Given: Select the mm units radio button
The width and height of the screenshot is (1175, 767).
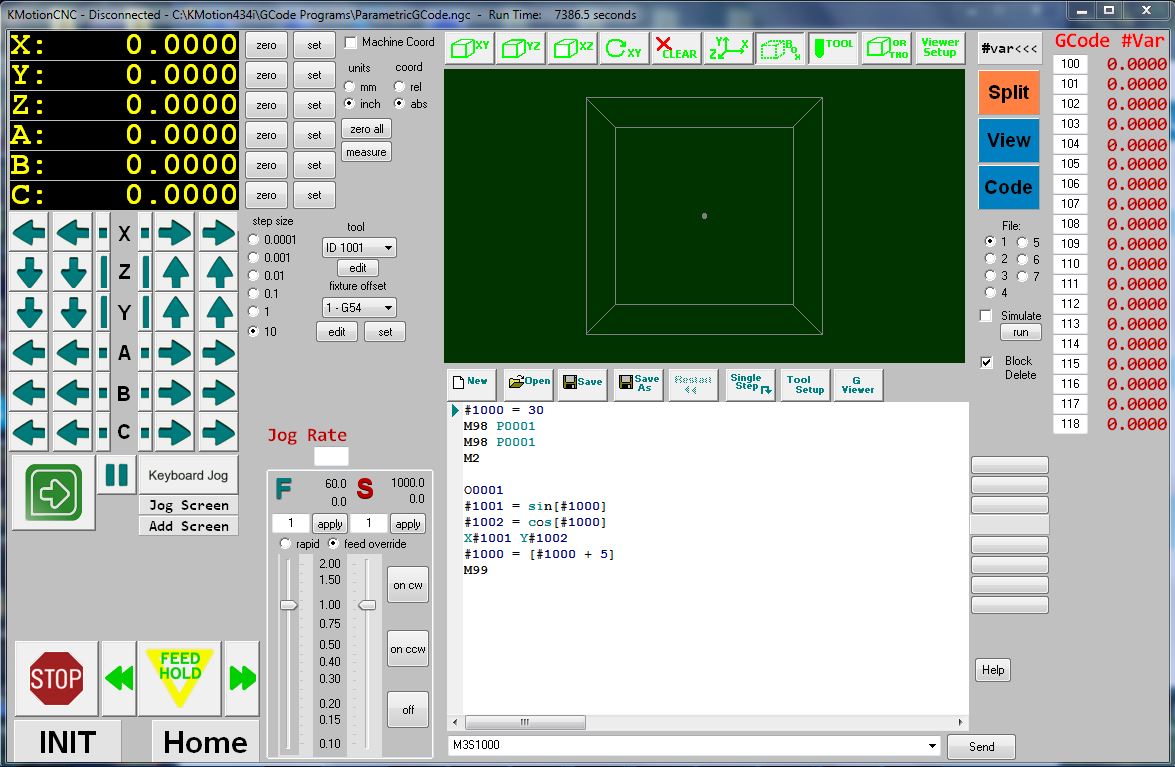Looking at the screenshot, I should click(350, 87).
